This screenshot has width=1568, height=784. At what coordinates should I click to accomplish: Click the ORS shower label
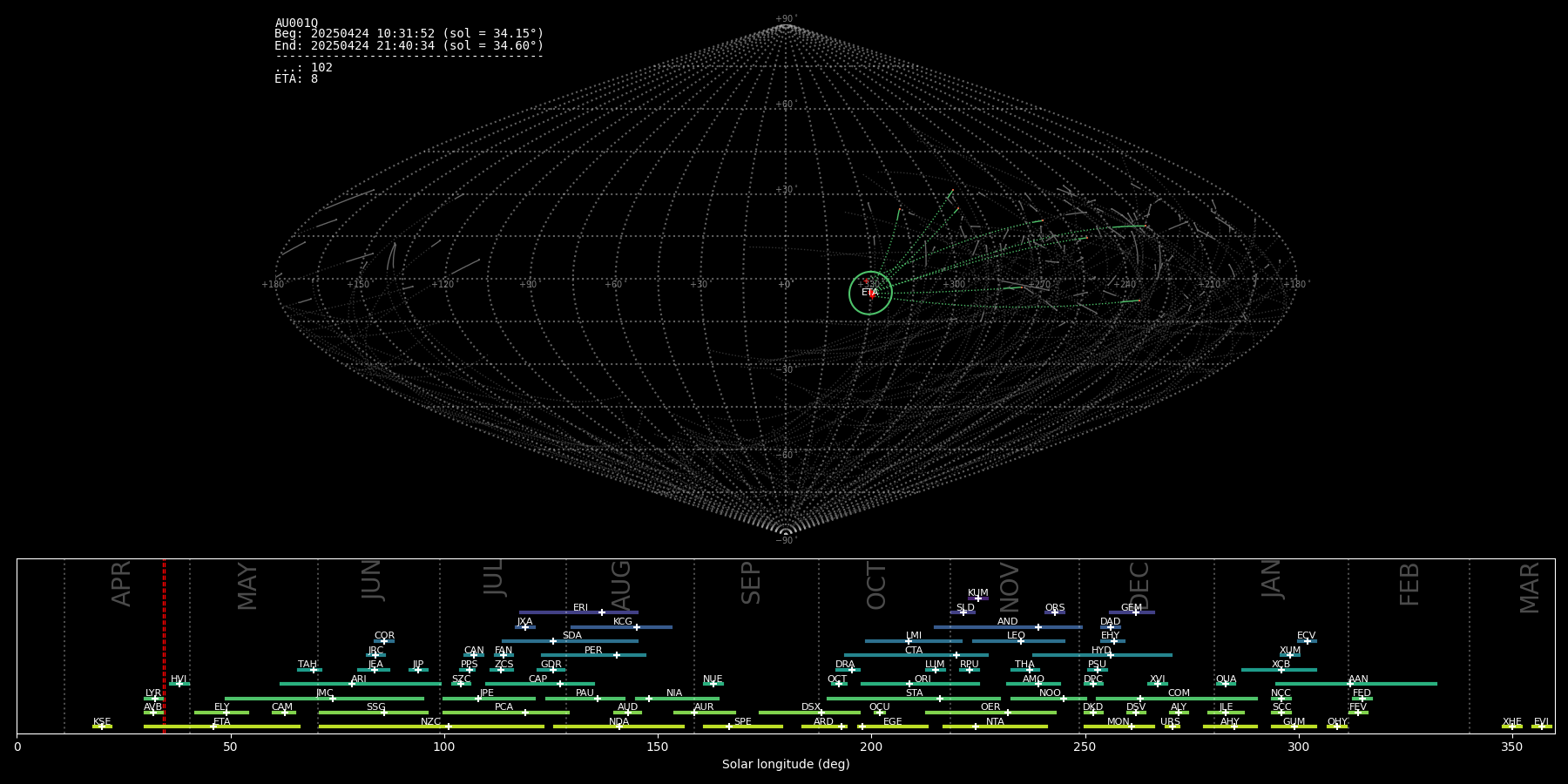pos(1055,608)
